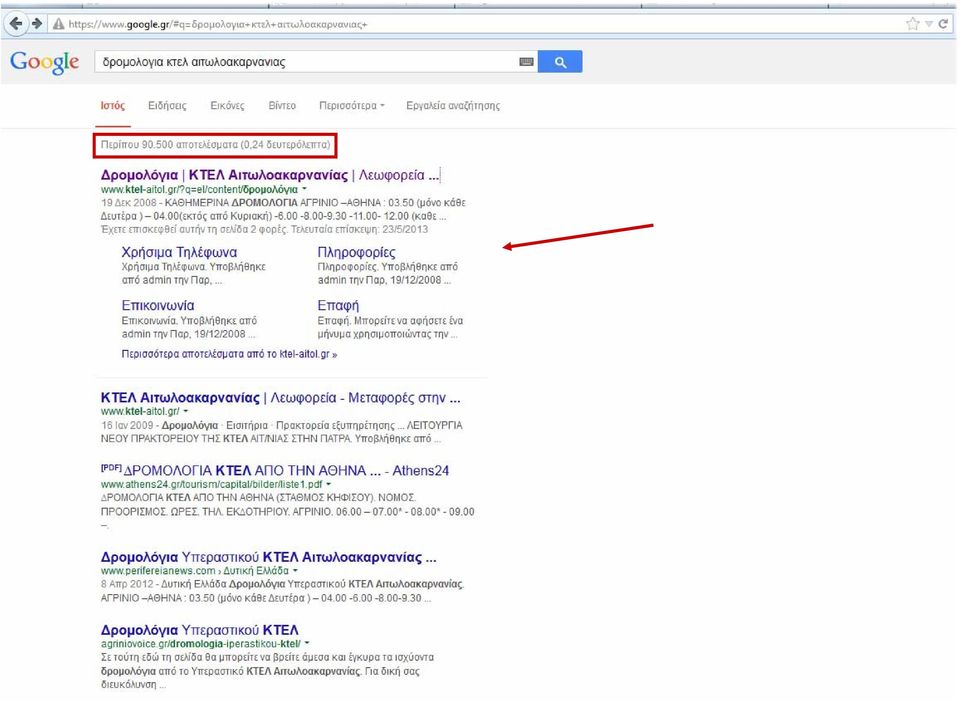
Task: Open result Δρομολόγια Υπεραστικού ΚΤΕΛ from agriniovoice
Action: [200, 630]
